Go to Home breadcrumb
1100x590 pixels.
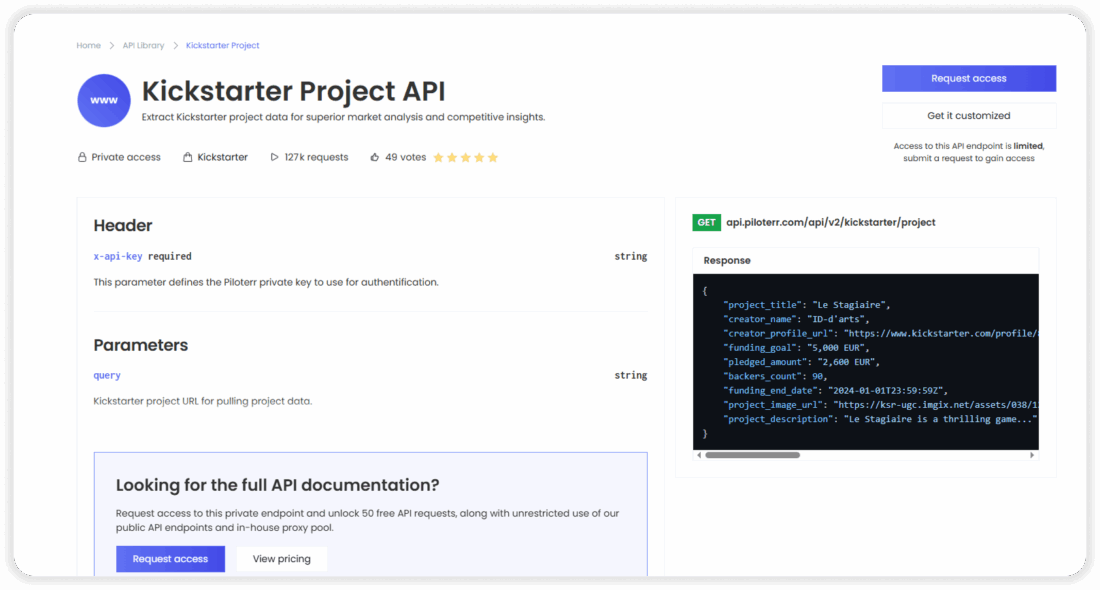[88, 46]
